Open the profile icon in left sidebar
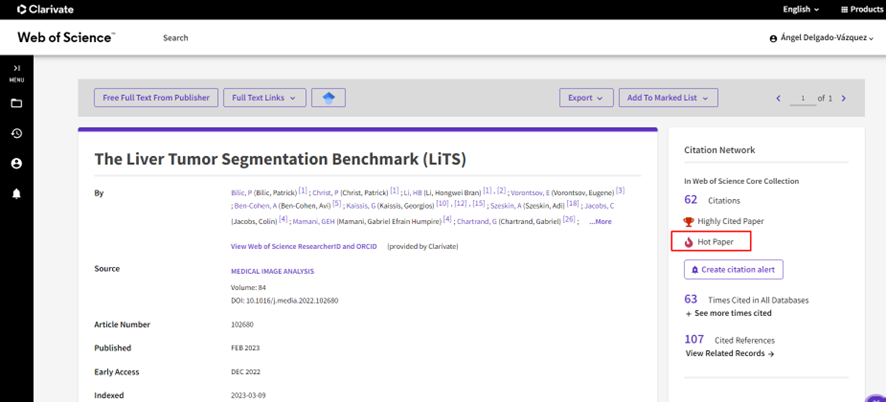Viewport: 886px width, 402px height. [x=16, y=163]
